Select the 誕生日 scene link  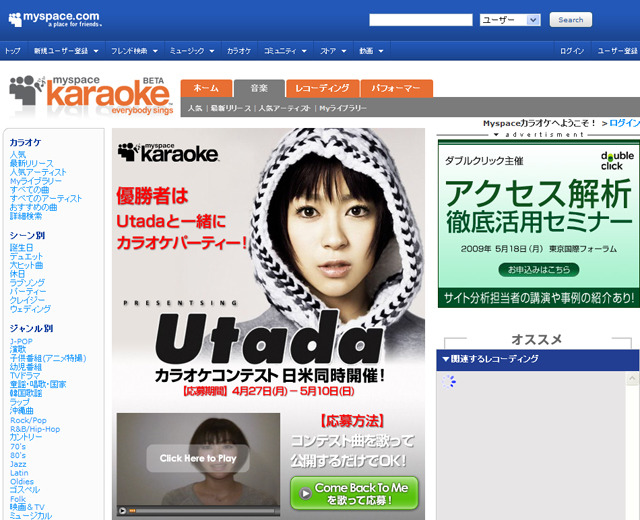pyautogui.click(x=21, y=248)
